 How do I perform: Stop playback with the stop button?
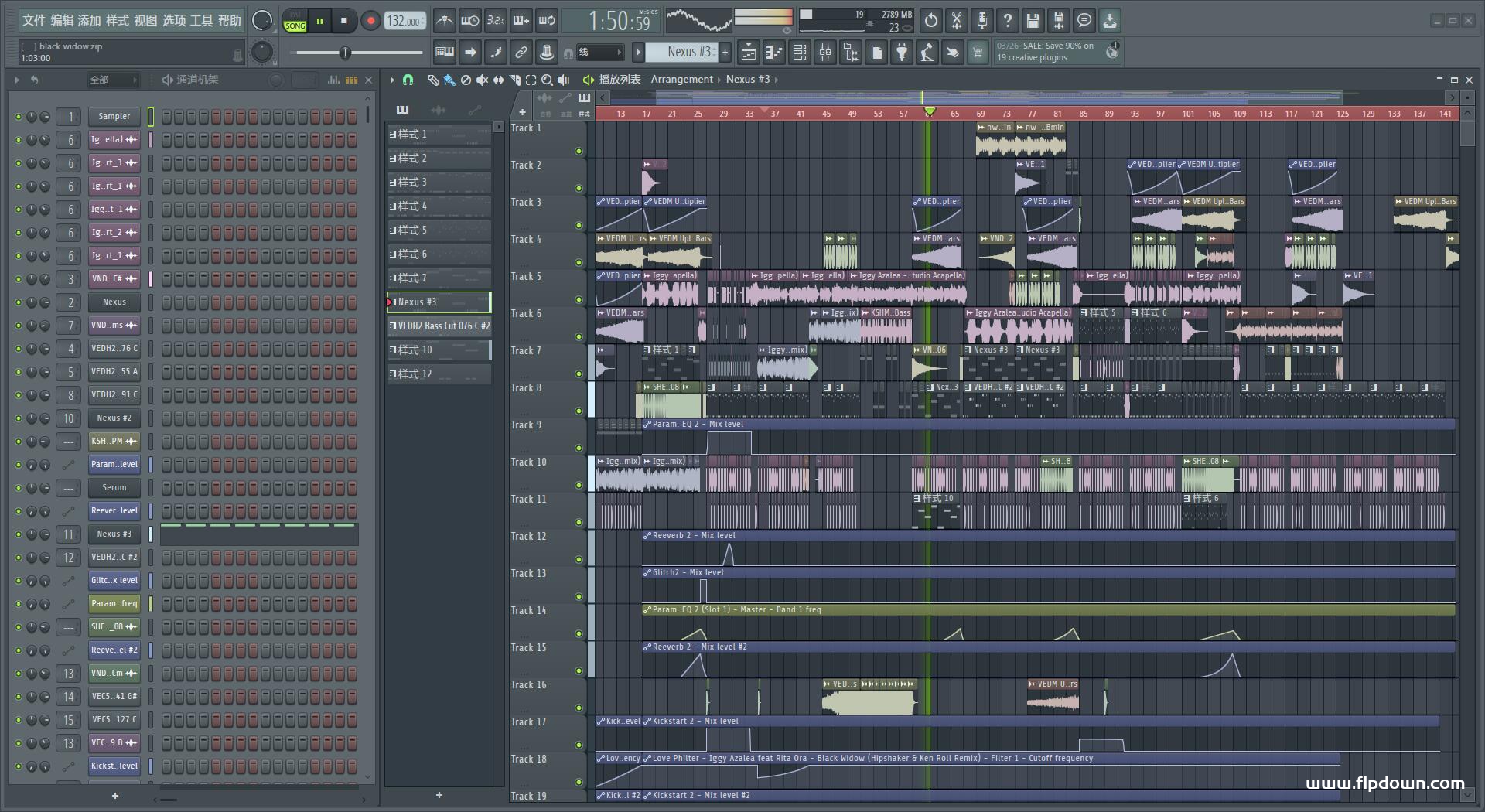[344, 21]
